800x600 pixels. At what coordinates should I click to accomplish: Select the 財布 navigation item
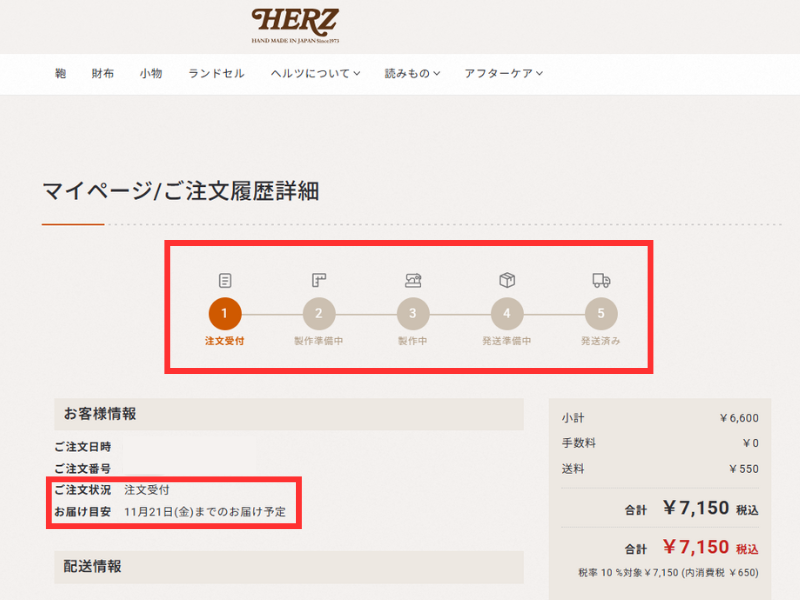103,73
